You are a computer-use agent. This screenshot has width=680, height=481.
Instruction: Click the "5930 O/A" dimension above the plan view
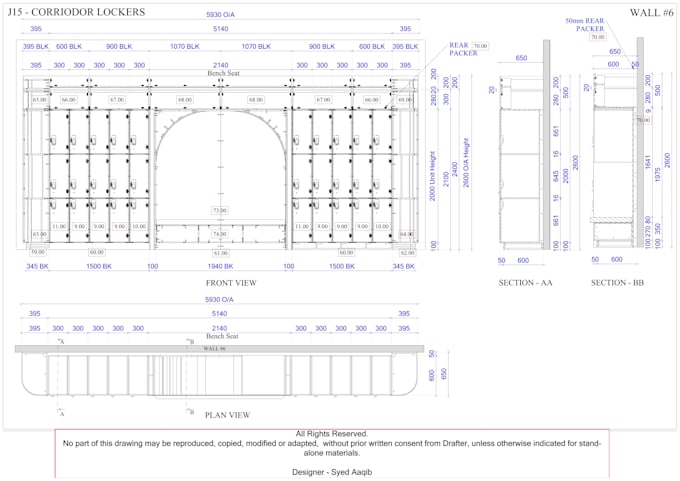pyautogui.click(x=219, y=299)
